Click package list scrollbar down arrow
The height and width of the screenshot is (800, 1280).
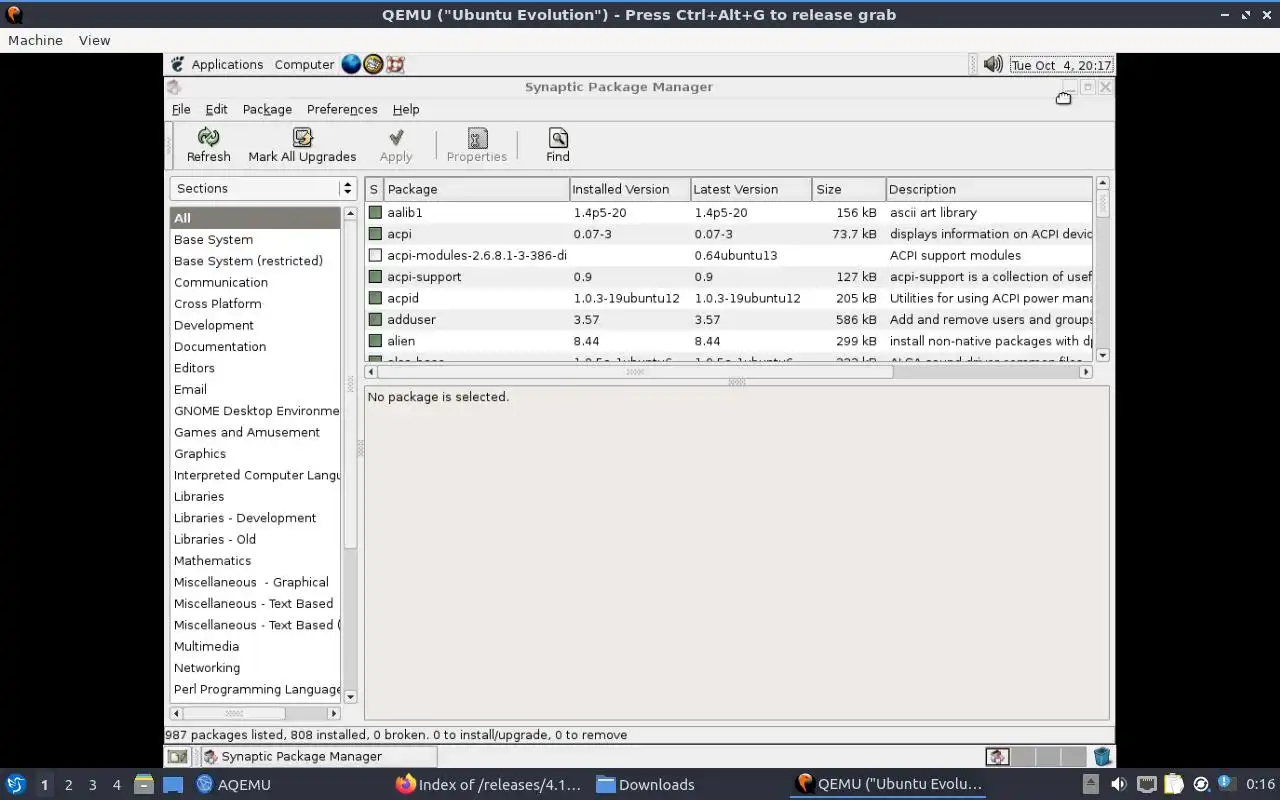coord(1103,355)
